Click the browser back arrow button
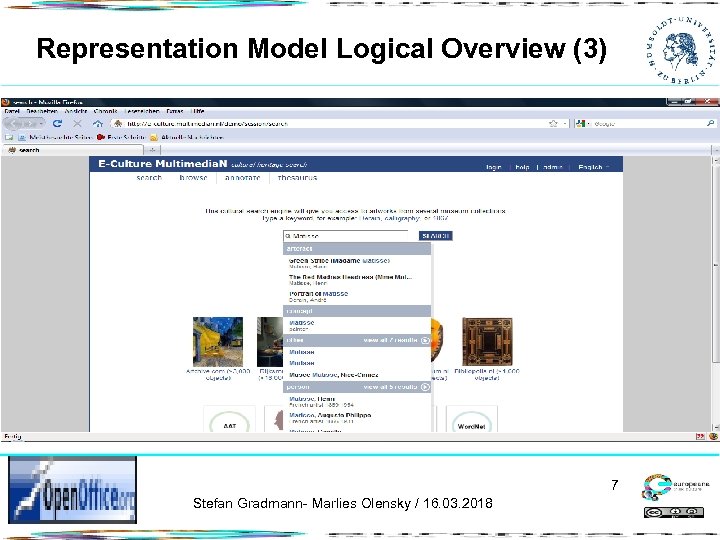The height and width of the screenshot is (540, 720). coord(15,124)
